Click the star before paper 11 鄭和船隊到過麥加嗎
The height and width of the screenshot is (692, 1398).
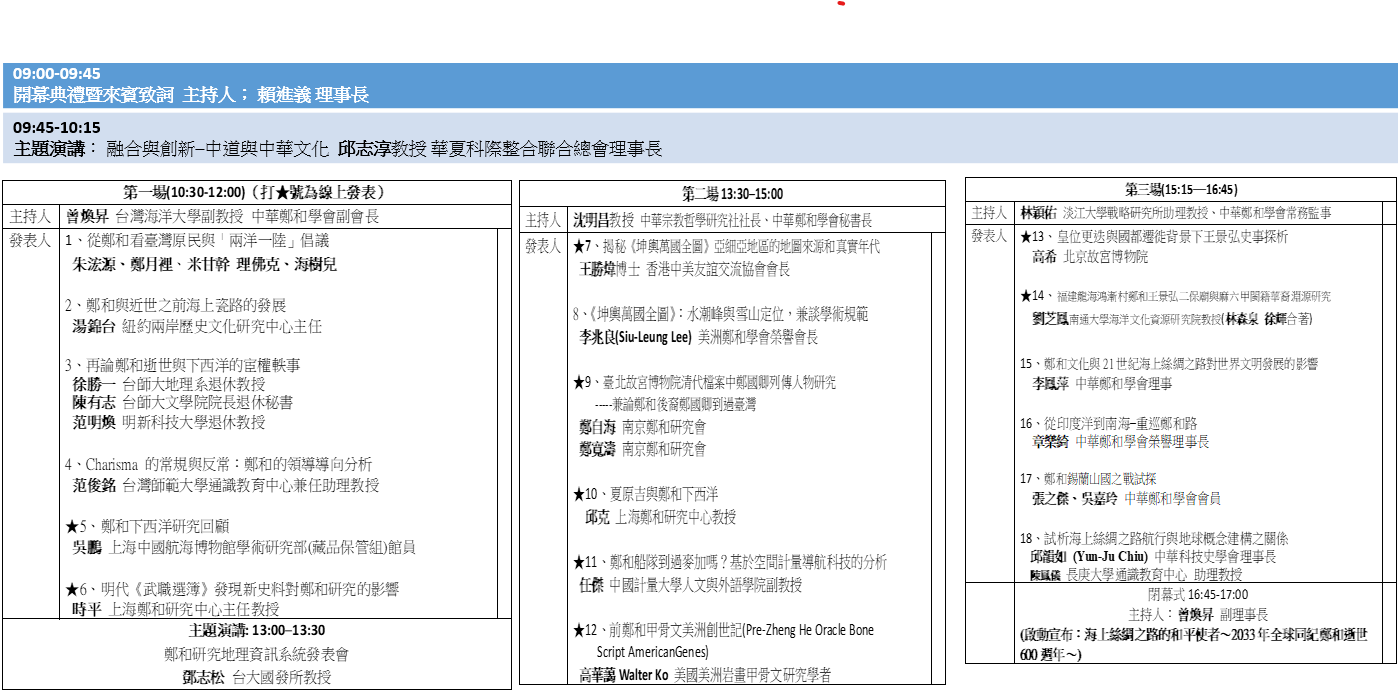click(x=579, y=562)
